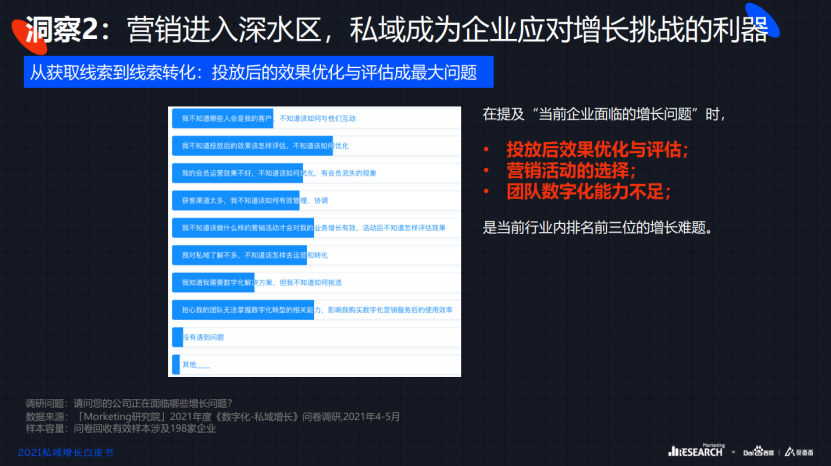Click the Marketing RESEARCH logo
The image size is (831, 466).
(x=696, y=451)
